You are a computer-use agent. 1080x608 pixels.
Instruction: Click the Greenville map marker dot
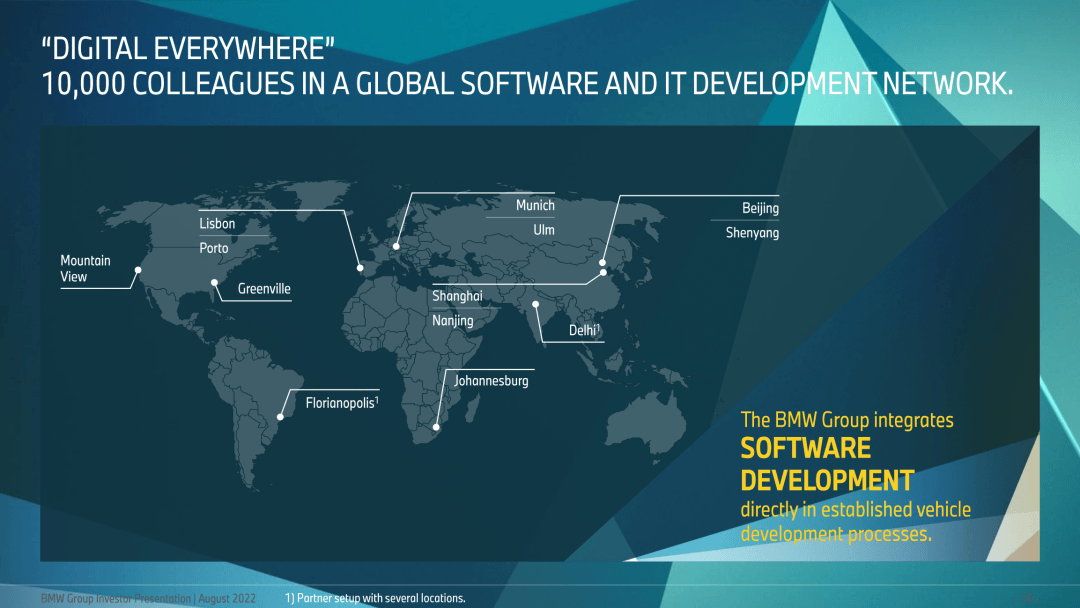point(214,282)
